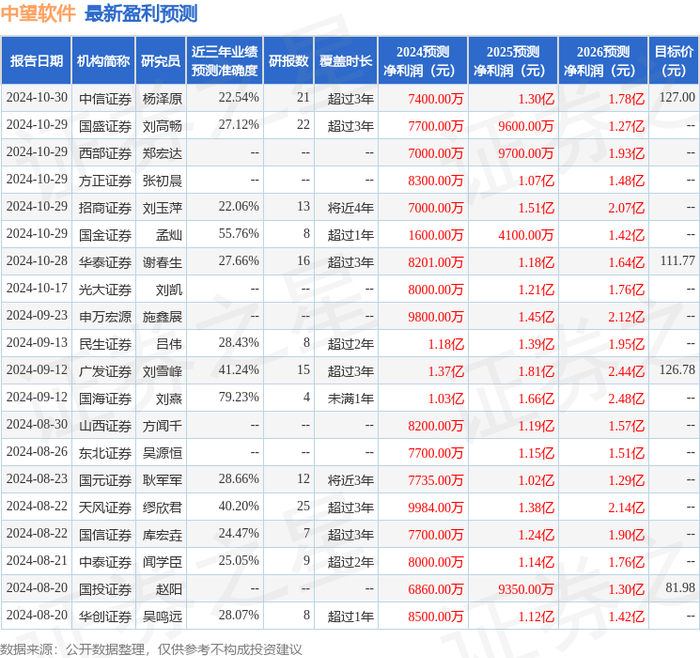Select the 华泰证券 institution cell
Viewport: 700px width, 658px height.
tap(105, 262)
